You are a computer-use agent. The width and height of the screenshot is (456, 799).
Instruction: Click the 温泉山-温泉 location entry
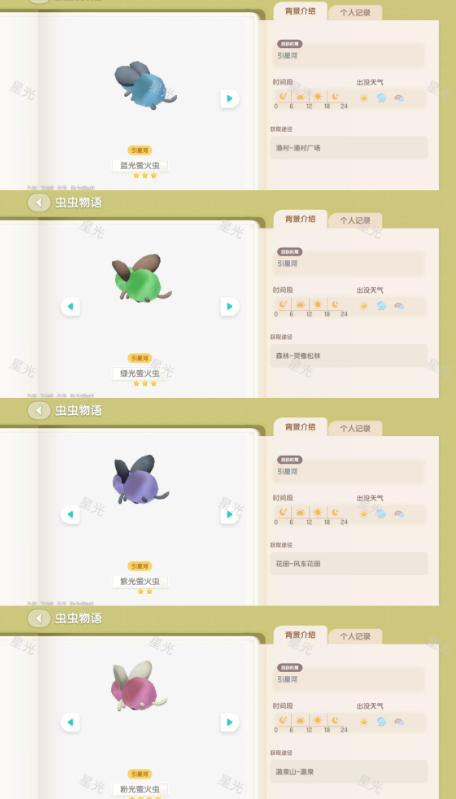(349, 771)
